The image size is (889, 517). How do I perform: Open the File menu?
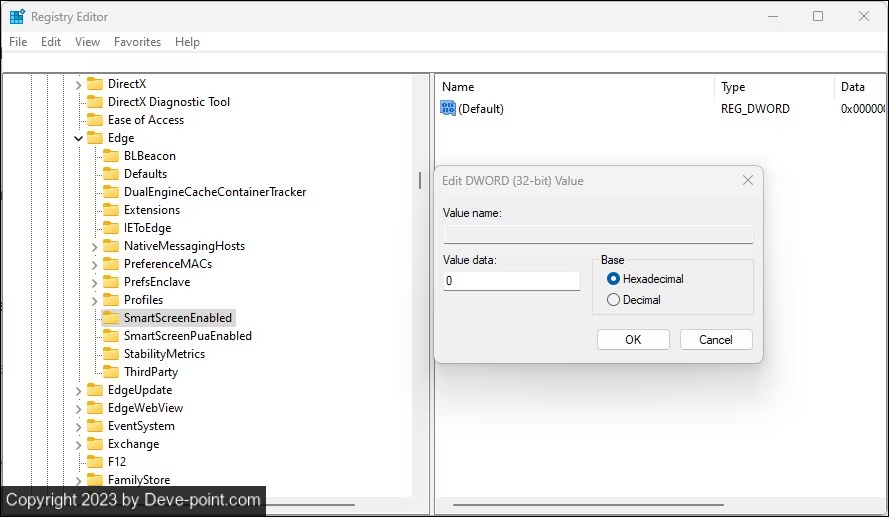18,42
